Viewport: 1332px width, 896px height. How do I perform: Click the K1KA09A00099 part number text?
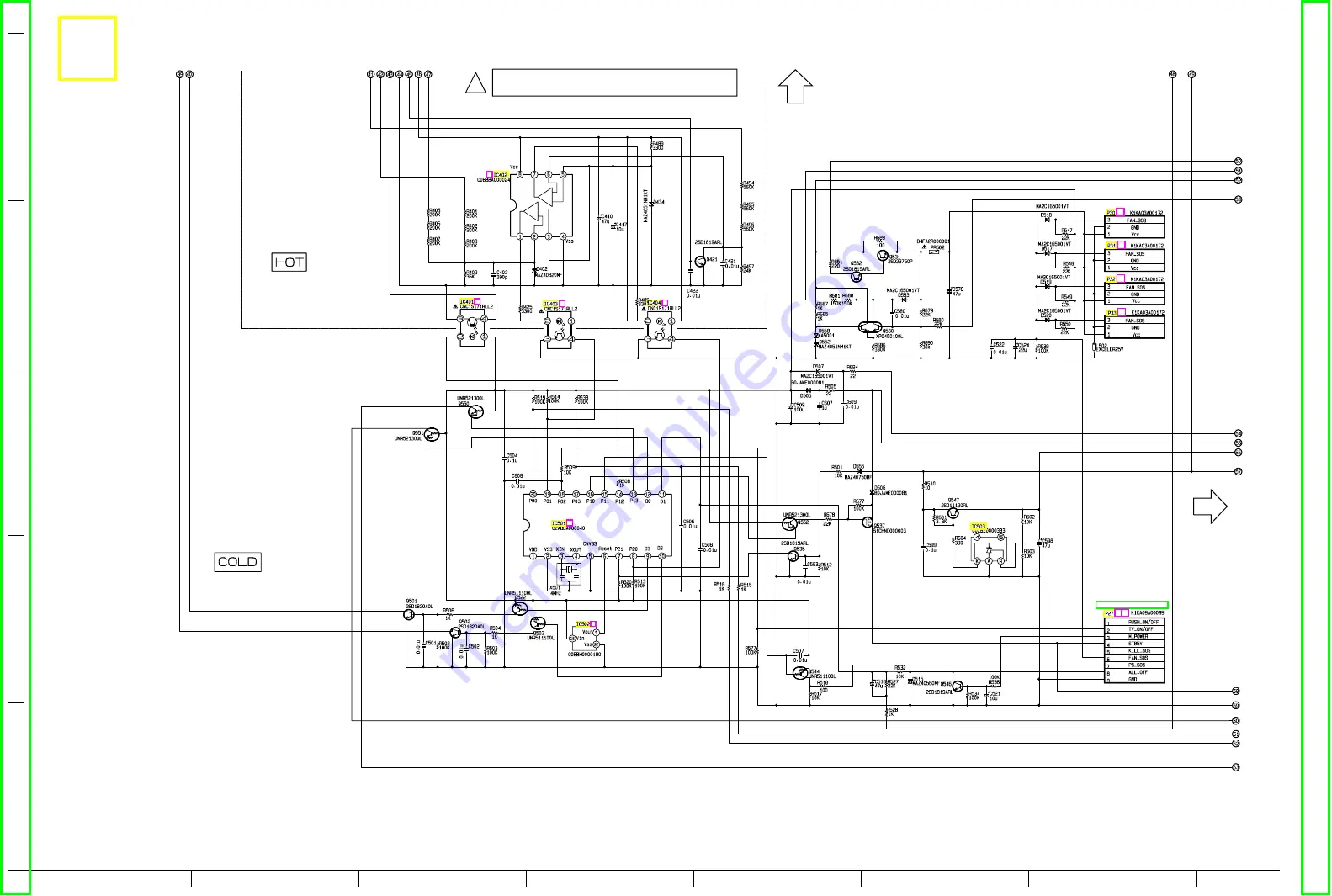[x=1148, y=613]
